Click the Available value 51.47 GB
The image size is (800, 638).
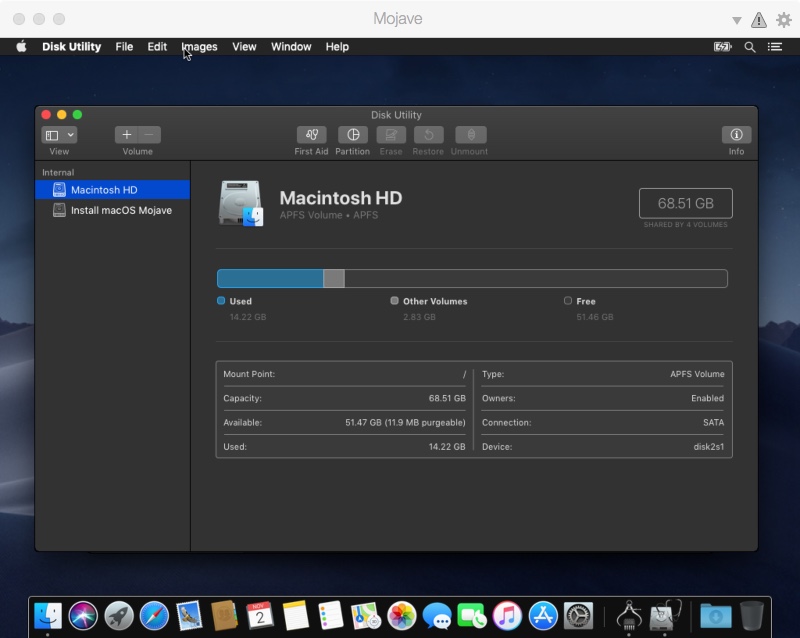pos(405,423)
